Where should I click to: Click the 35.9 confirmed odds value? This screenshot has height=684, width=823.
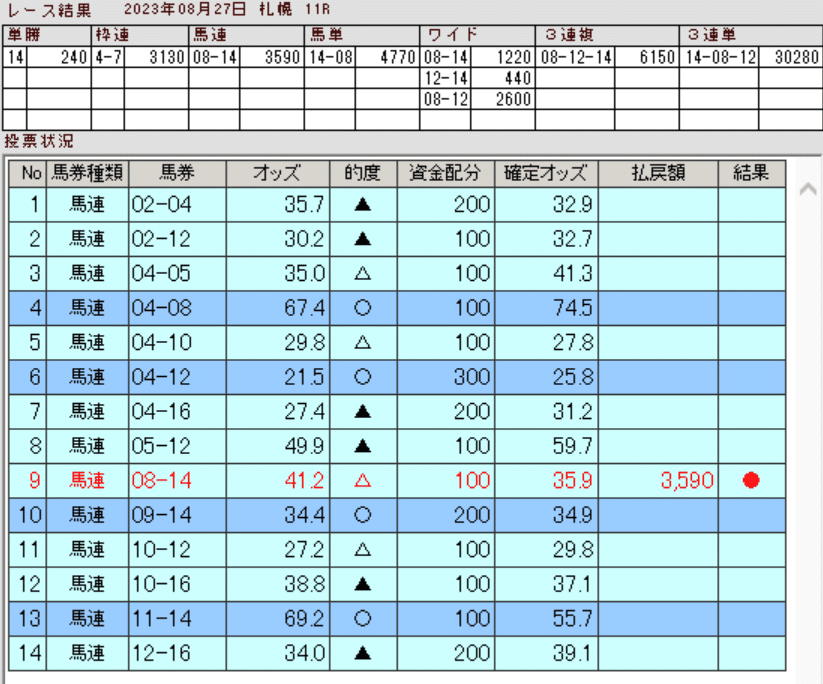pyautogui.click(x=573, y=481)
